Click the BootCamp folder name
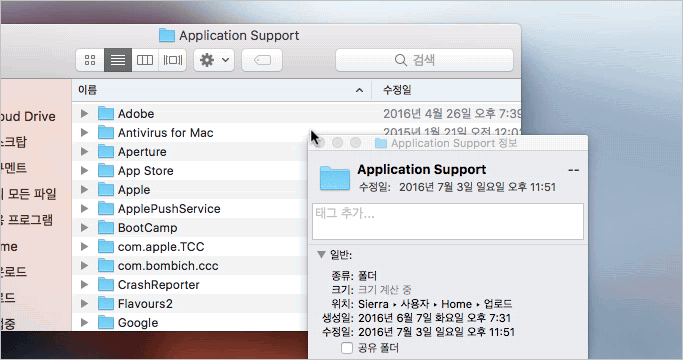The image size is (683, 360). coord(147,228)
